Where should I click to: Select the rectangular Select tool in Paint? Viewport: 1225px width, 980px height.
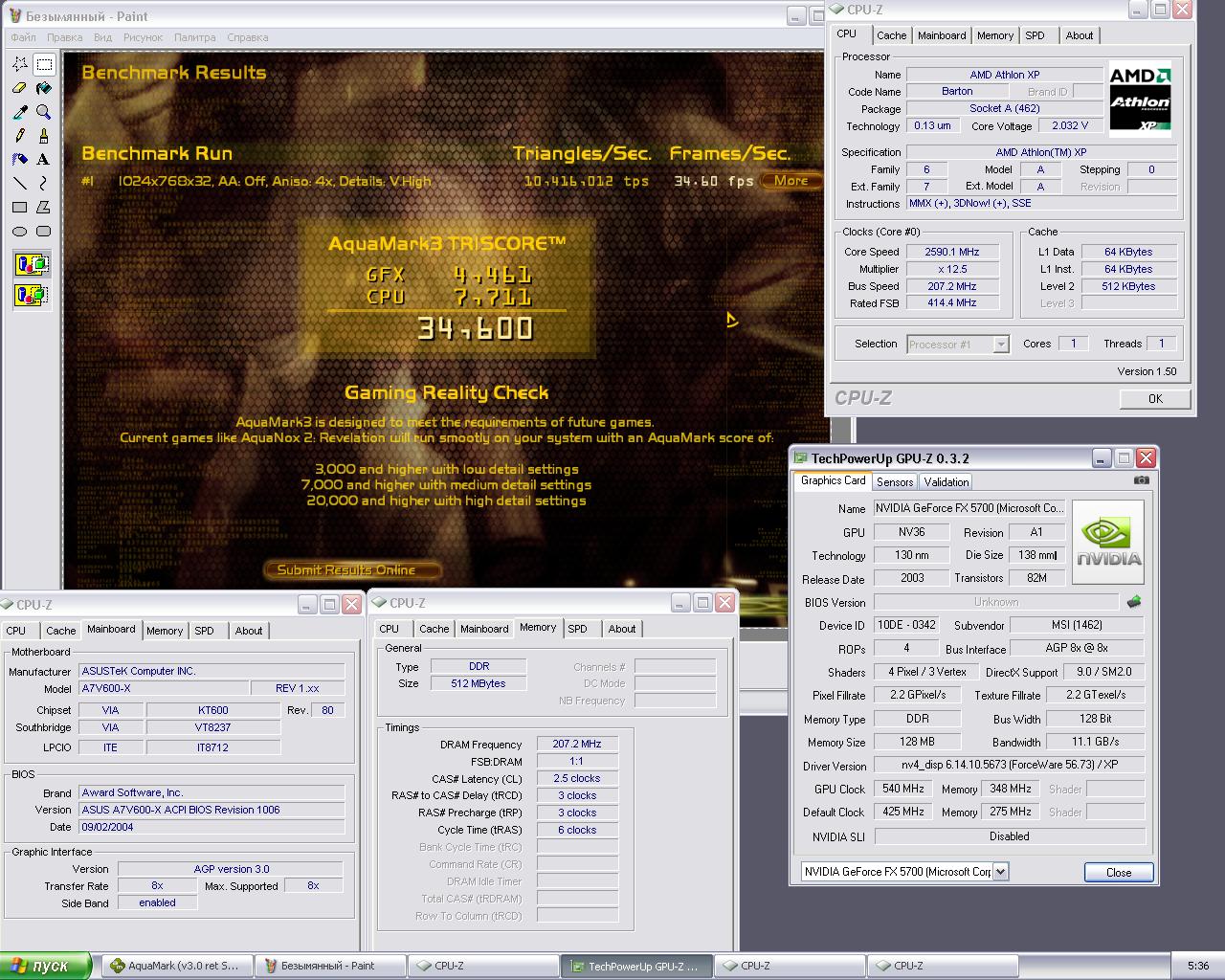pyautogui.click(x=44, y=64)
